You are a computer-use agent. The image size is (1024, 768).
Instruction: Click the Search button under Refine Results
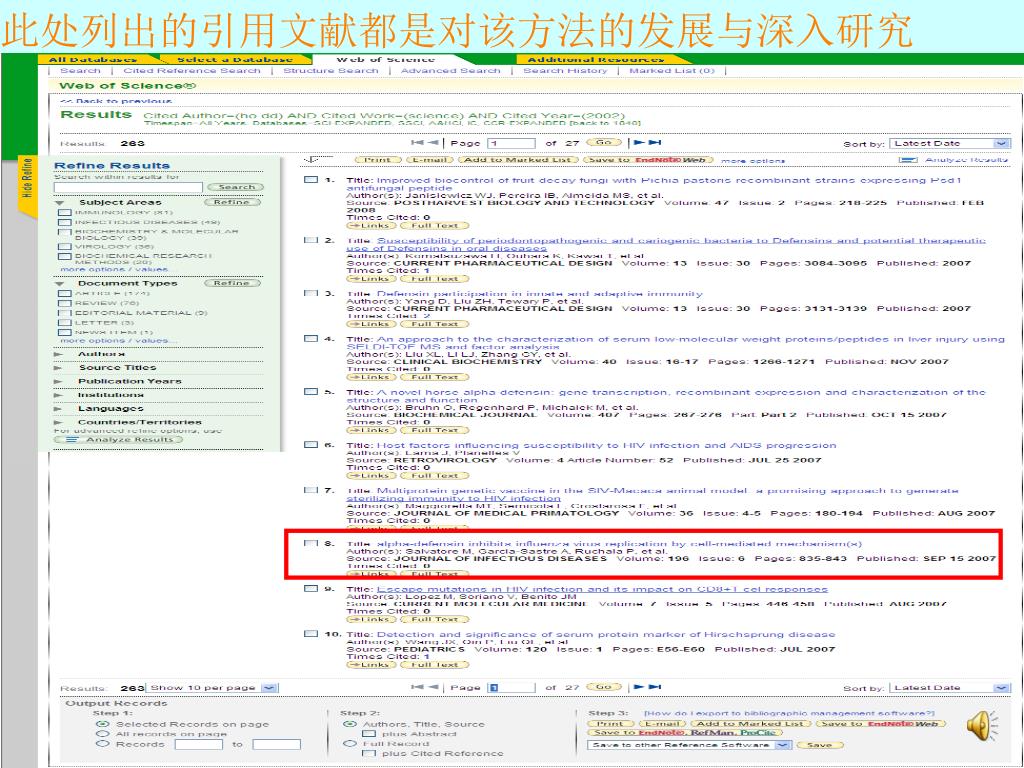236,187
